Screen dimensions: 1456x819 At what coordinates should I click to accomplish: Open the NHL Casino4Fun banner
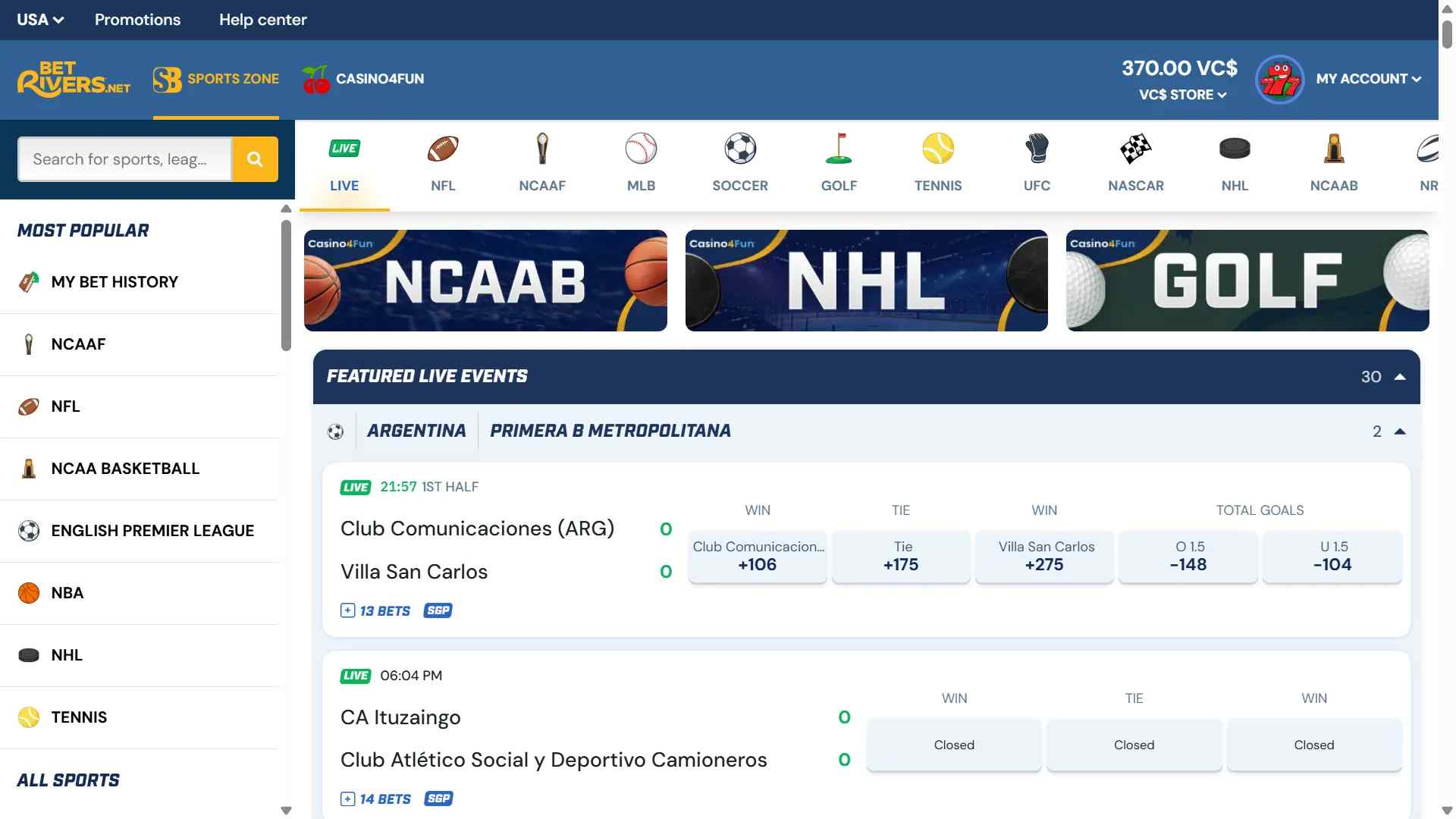[x=866, y=281]
